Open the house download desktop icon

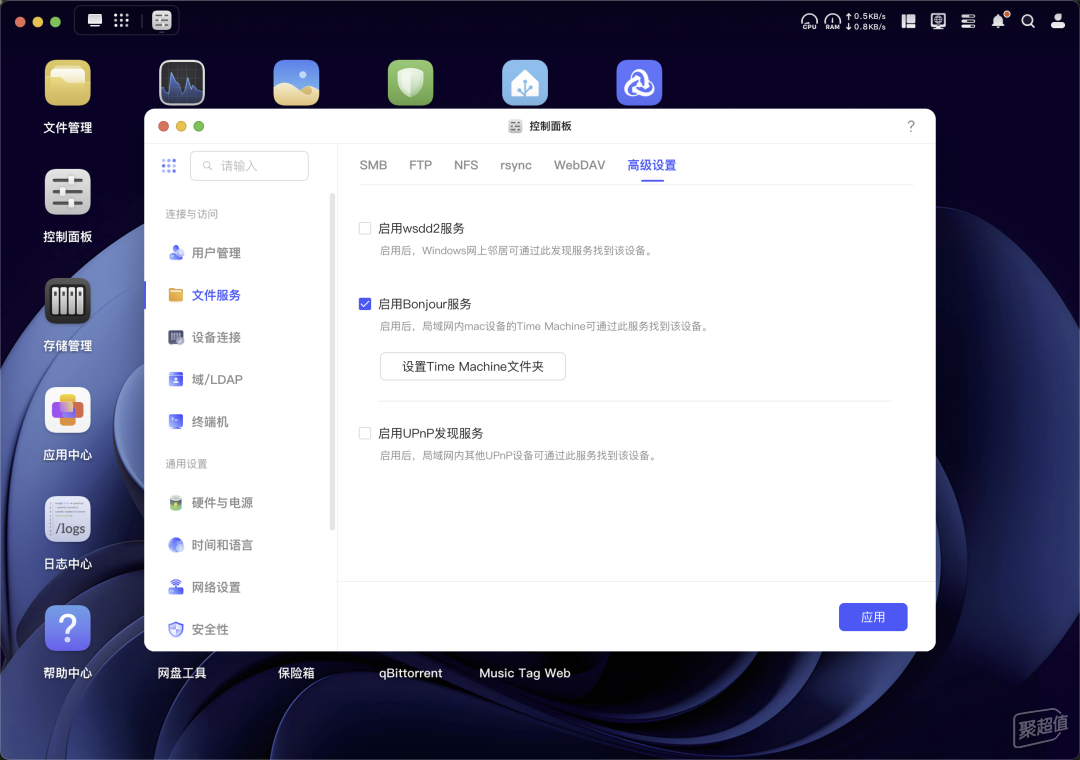pyautogui.click(x=525, y=83)
